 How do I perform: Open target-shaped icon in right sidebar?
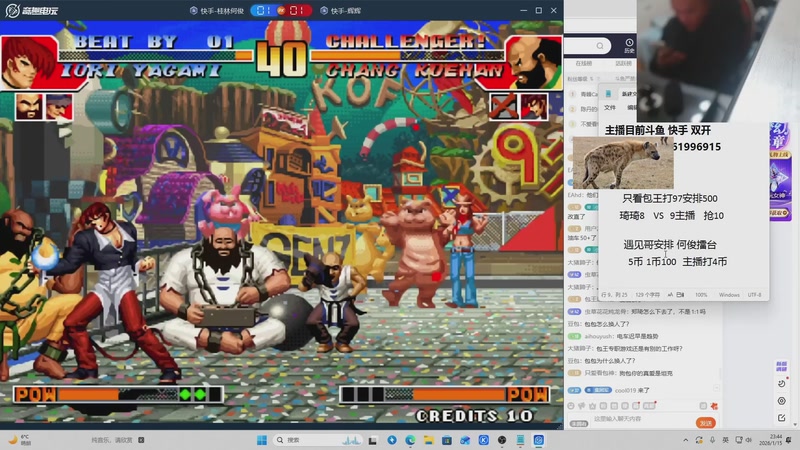[782, 401]
